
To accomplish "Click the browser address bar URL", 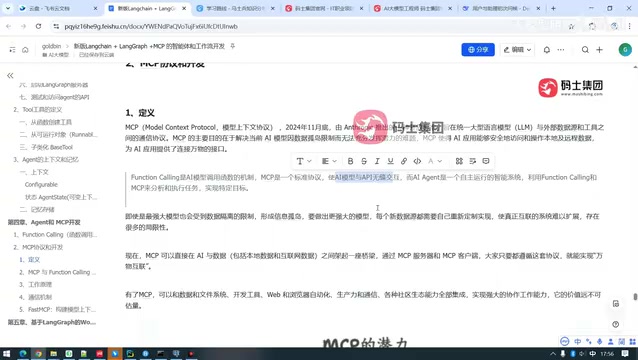I will (x=151, y=26).
